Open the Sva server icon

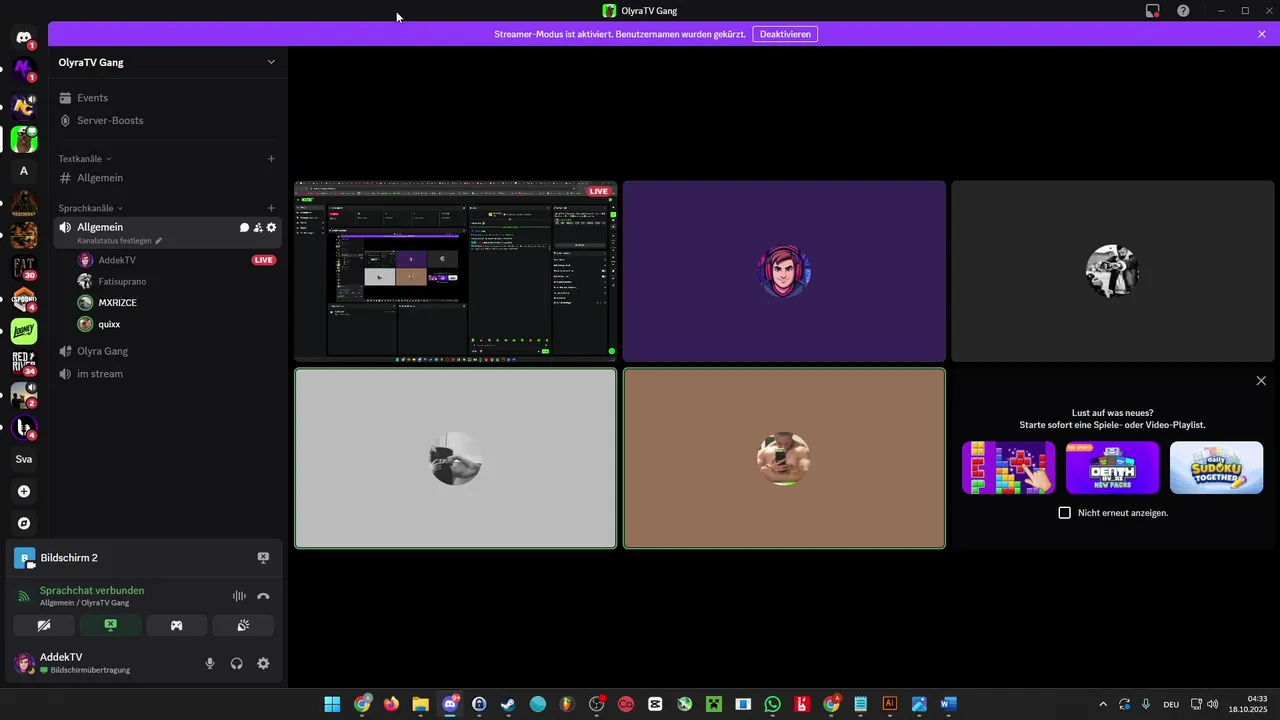(x=24, y=459)
